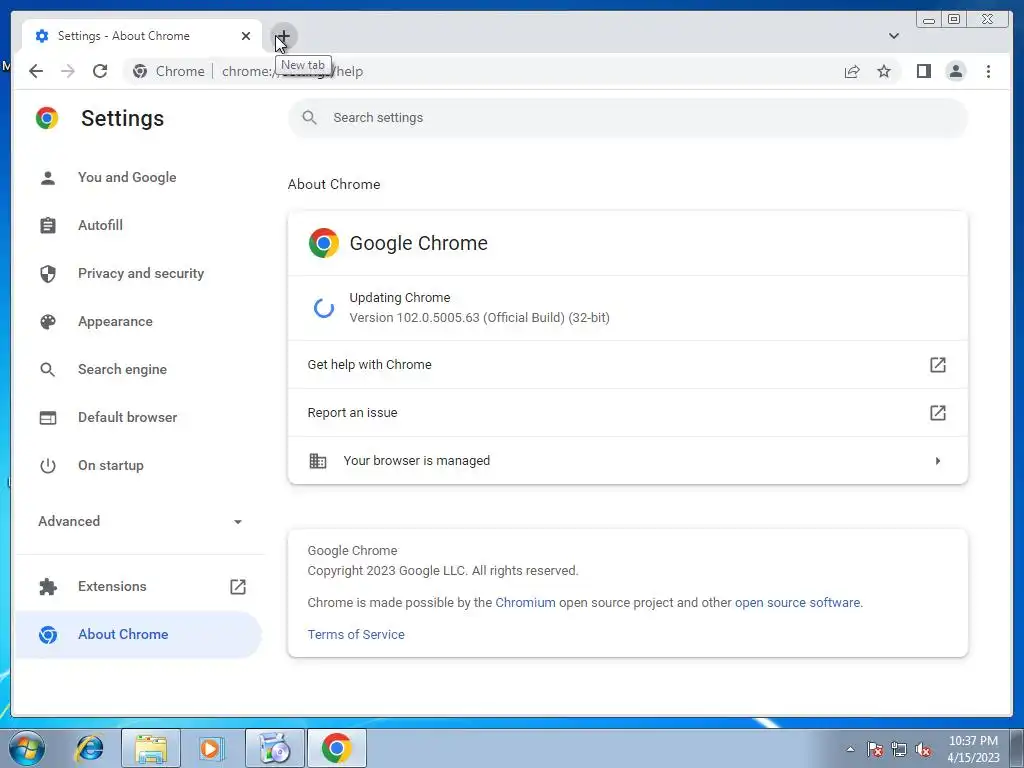Click the update progress spinner
1024x768 pixels.
pos(324,308)
